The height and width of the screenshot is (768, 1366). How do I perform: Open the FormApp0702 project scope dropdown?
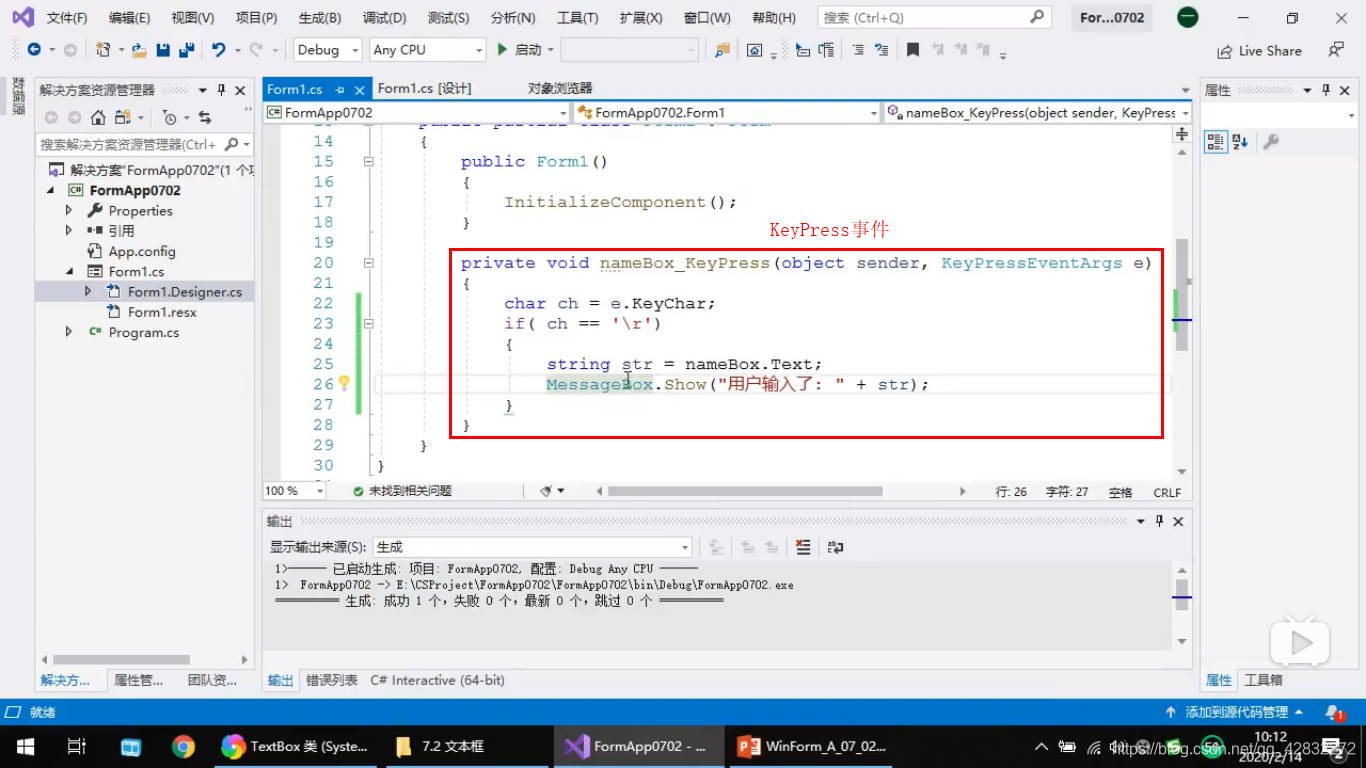(417, 113)
